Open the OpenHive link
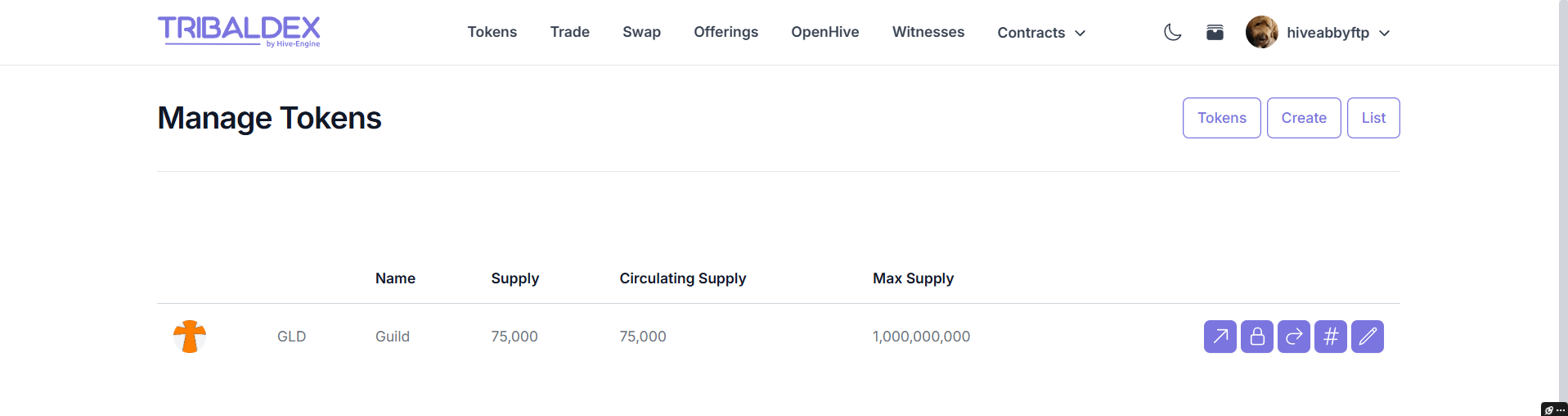 click(824, 32)
